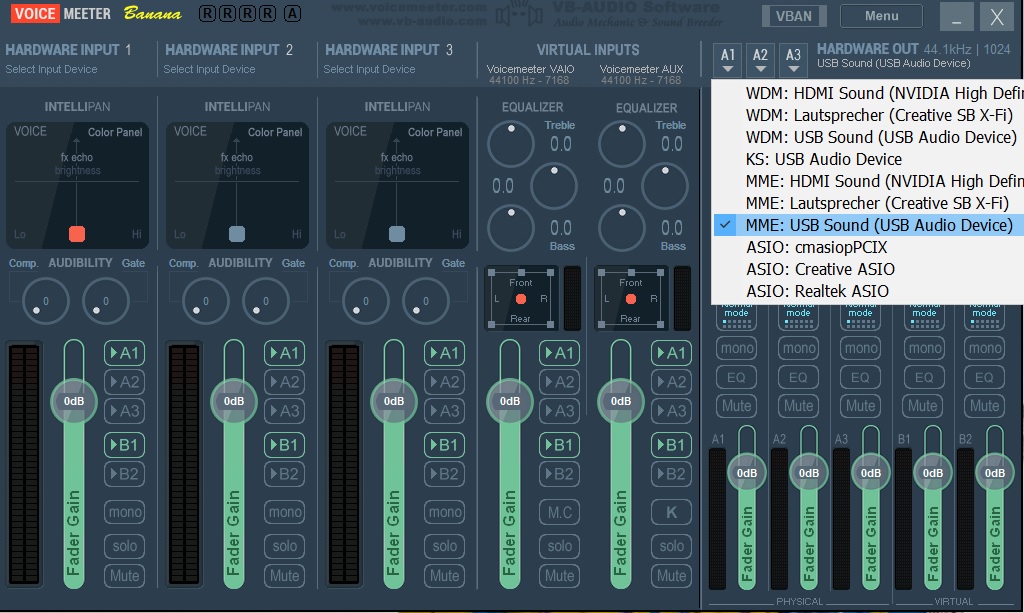Image resolution: width=1024 pixels, height=613 pixels.
Task: Select input device for Hardware Input 1
Action: [52, 69]
